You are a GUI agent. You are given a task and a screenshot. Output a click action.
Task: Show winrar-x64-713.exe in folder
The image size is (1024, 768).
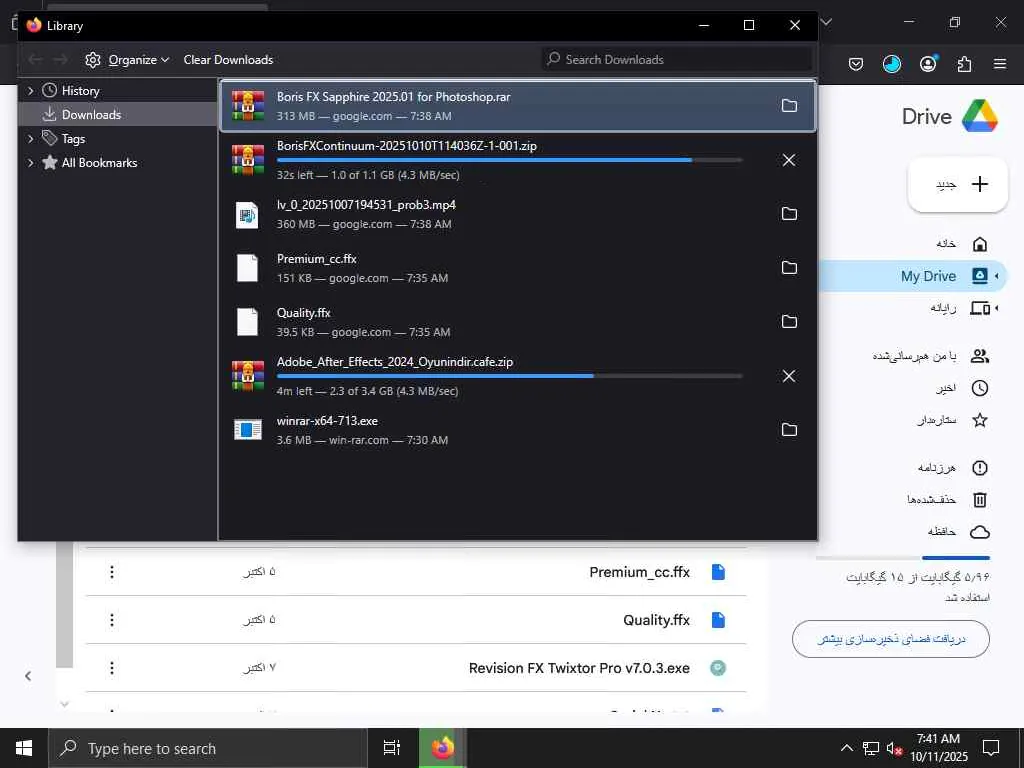(789, 430)
